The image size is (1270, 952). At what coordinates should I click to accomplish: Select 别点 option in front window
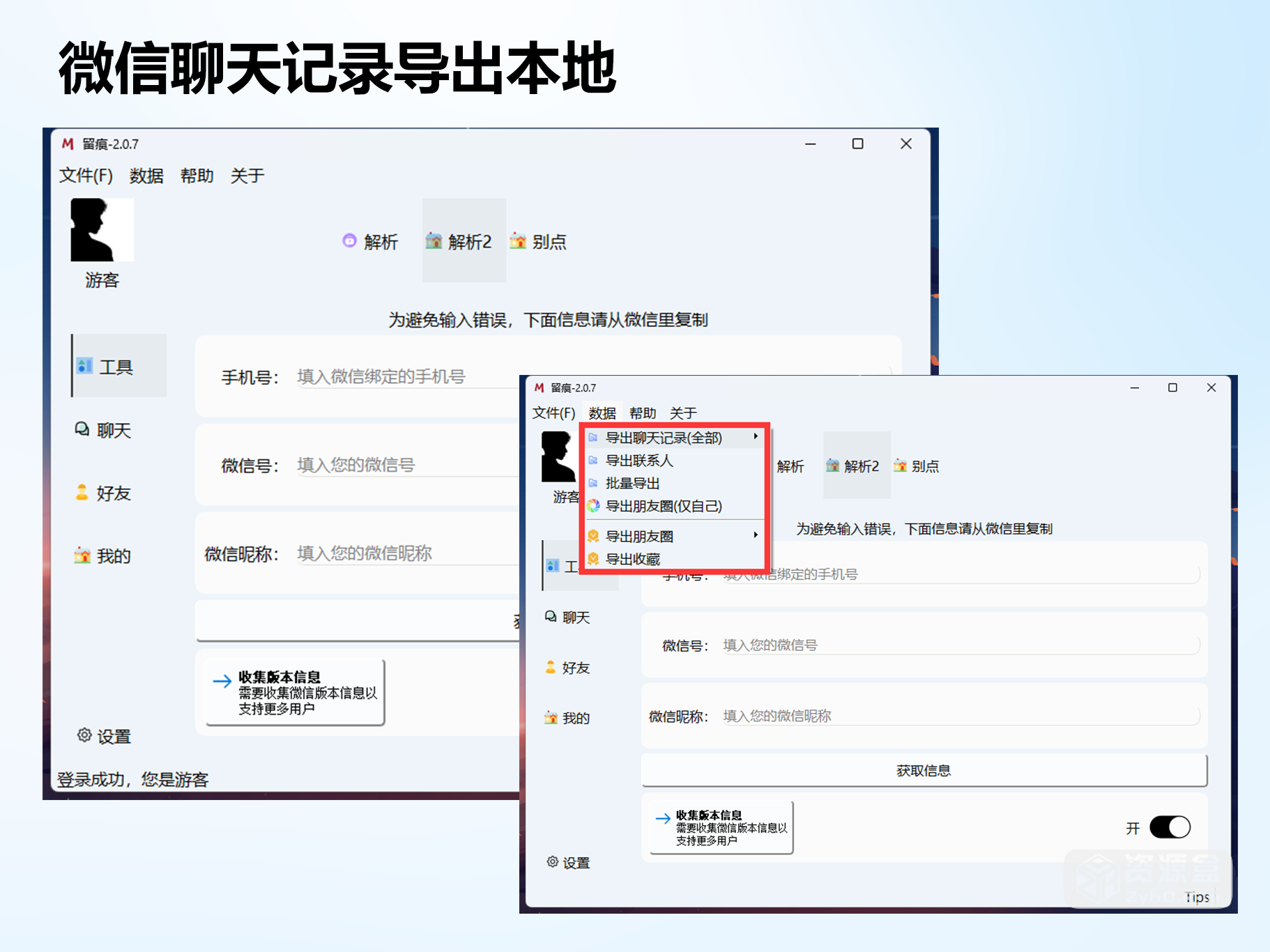tap(917, 466)
